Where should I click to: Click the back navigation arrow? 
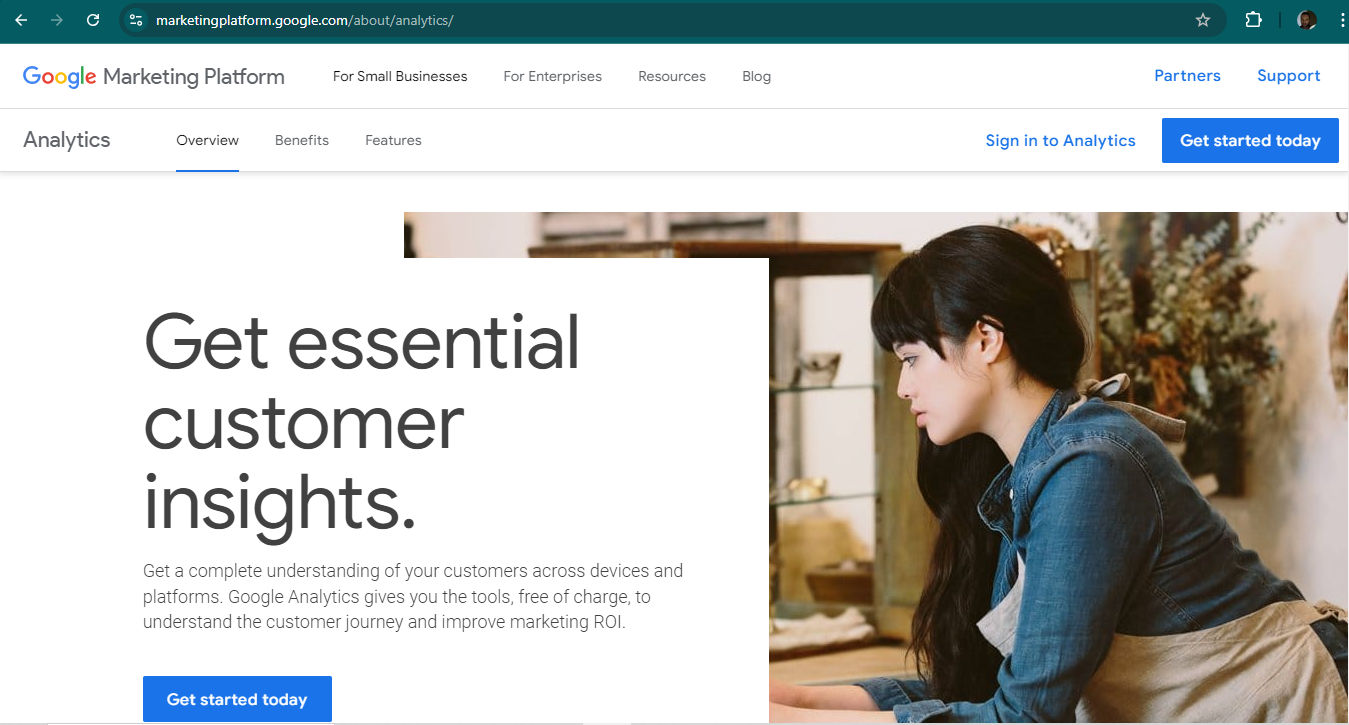tap(20, 19)
